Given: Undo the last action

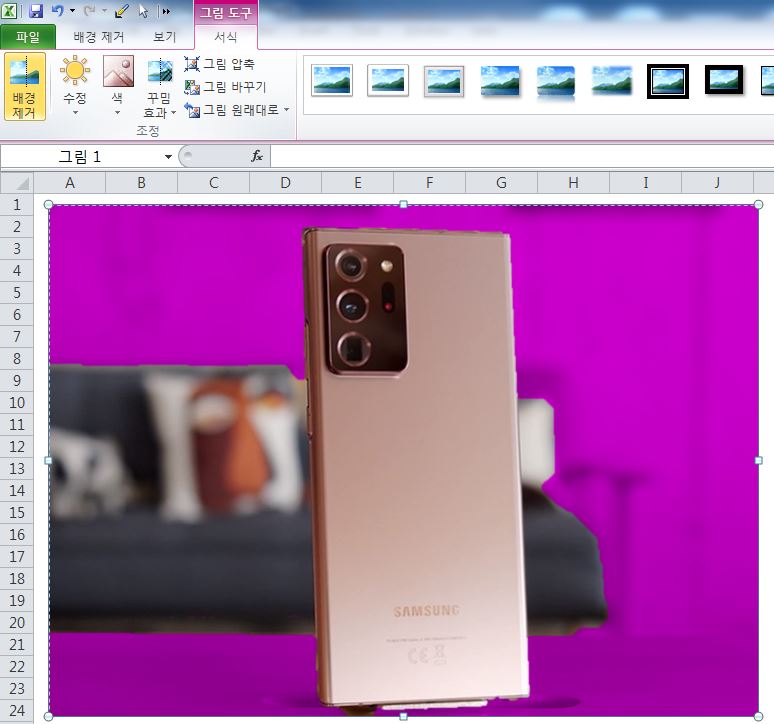Looking at the screenshot, I should pyautogui.click(x=58, y=11).
